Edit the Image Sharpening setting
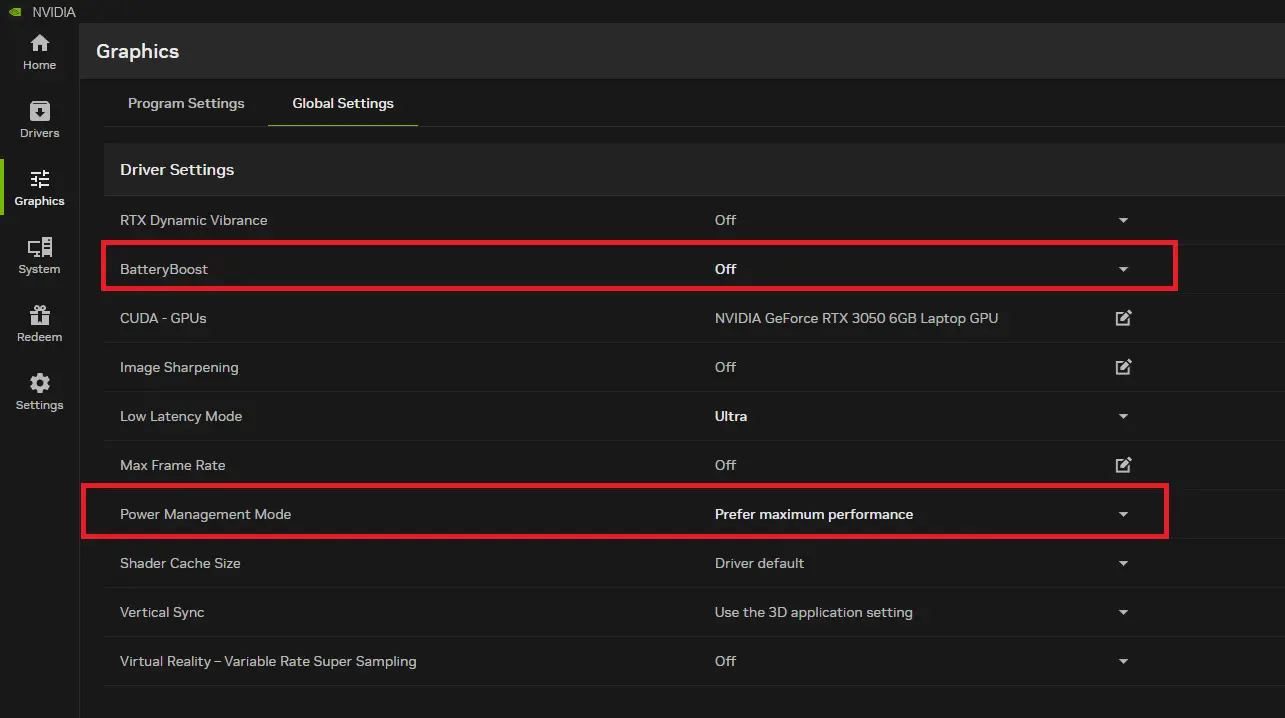 tap(1123, 367)
